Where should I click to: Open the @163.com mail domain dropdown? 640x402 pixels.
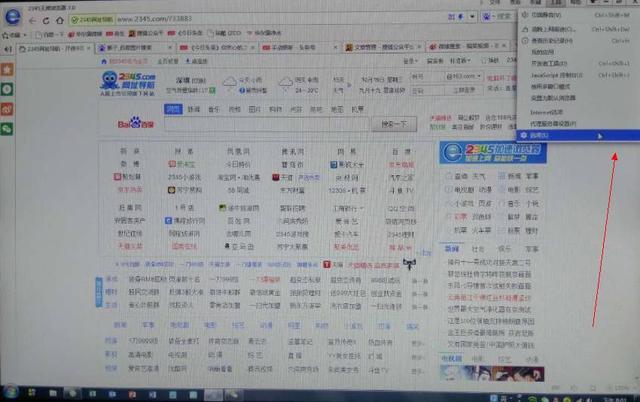tap(464, 76)
